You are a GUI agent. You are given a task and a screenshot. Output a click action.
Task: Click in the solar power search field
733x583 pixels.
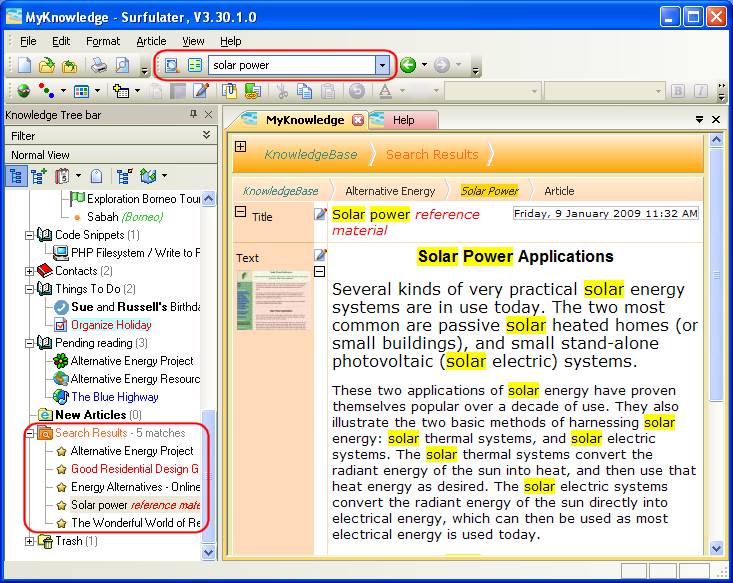click(x=292, y=65)
